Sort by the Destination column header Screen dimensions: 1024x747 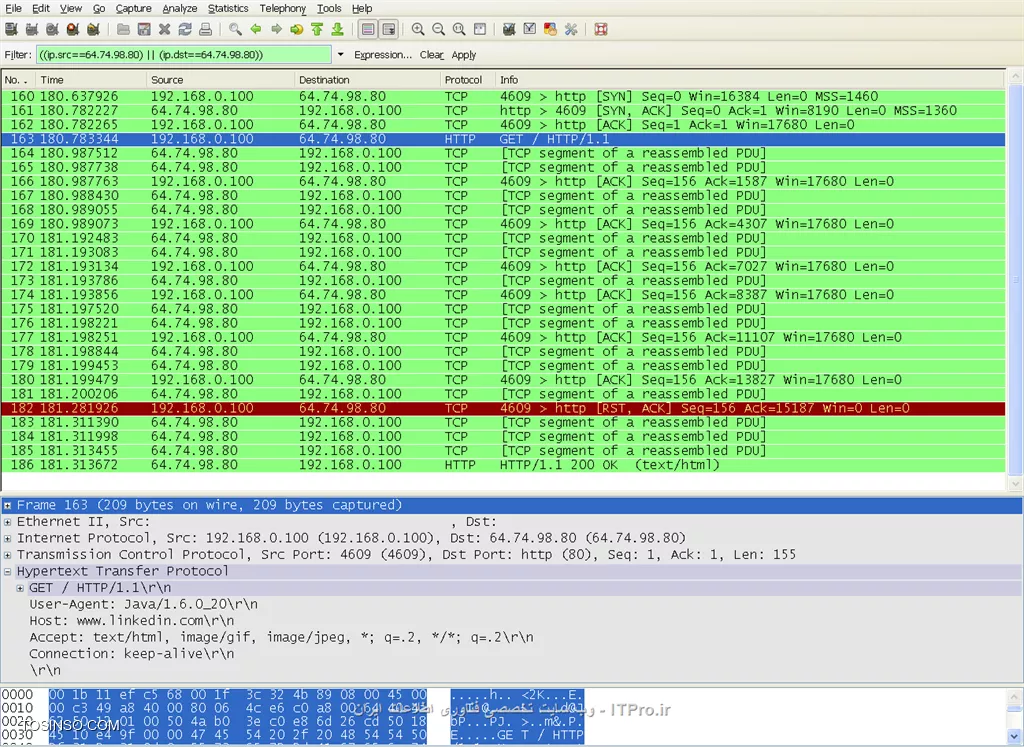(x=368, y=80)
